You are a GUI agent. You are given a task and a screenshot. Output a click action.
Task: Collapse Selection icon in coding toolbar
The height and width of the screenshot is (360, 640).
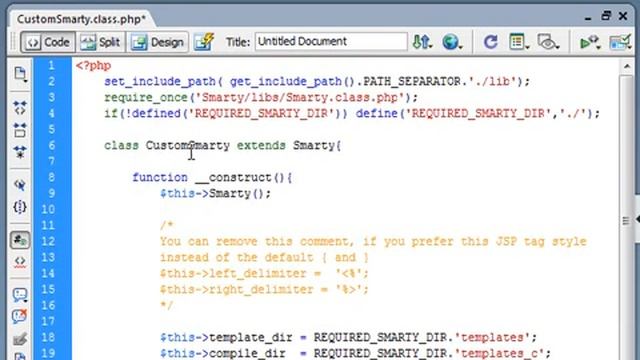point(20,131)
